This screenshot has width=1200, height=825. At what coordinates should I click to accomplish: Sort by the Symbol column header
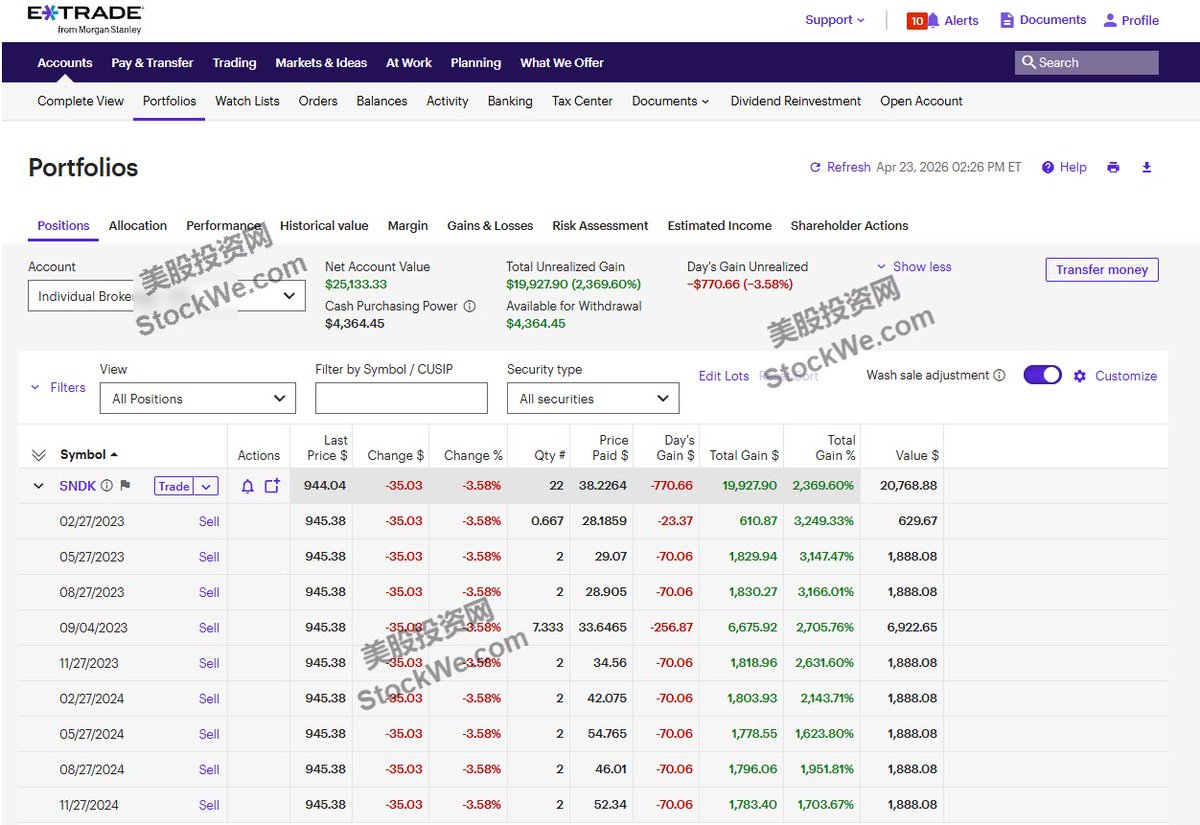(89, 455)
